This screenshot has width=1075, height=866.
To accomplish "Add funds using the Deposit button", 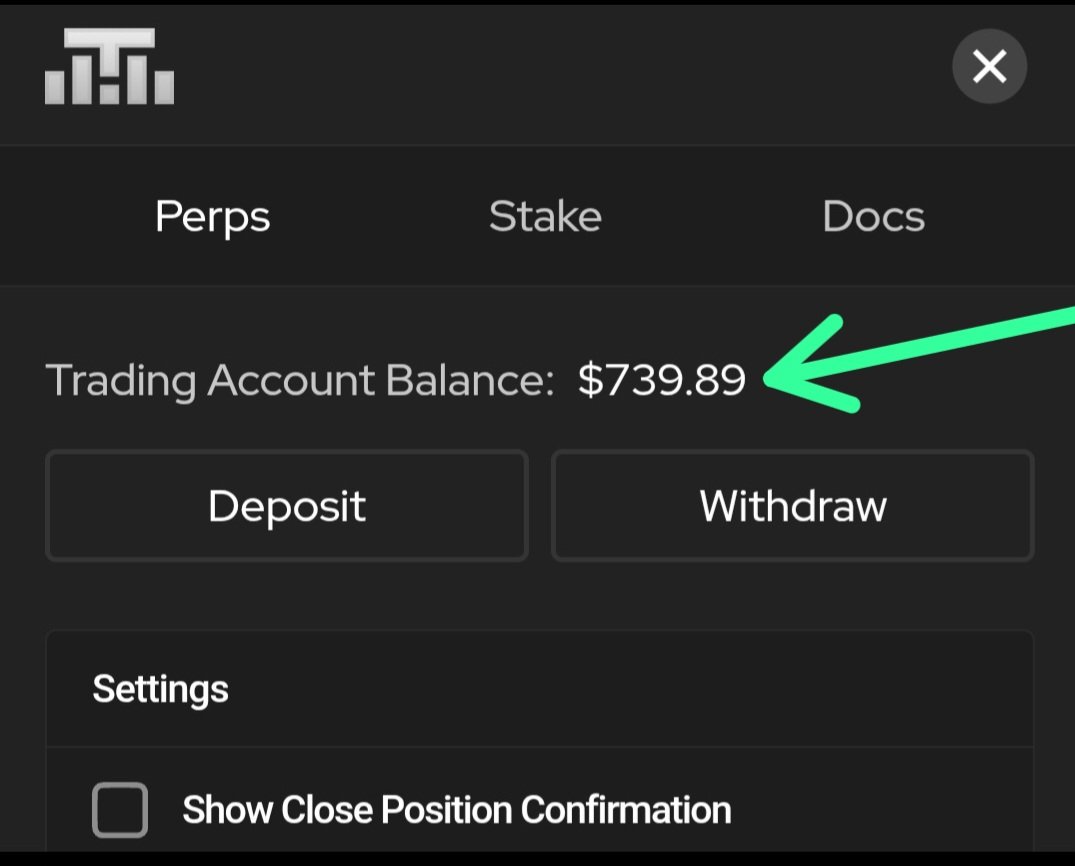I will (x=287, y=506).
